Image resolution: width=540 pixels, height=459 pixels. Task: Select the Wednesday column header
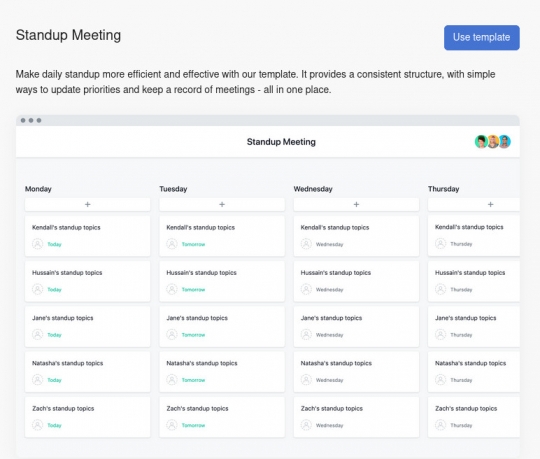[x=313, y=189]
